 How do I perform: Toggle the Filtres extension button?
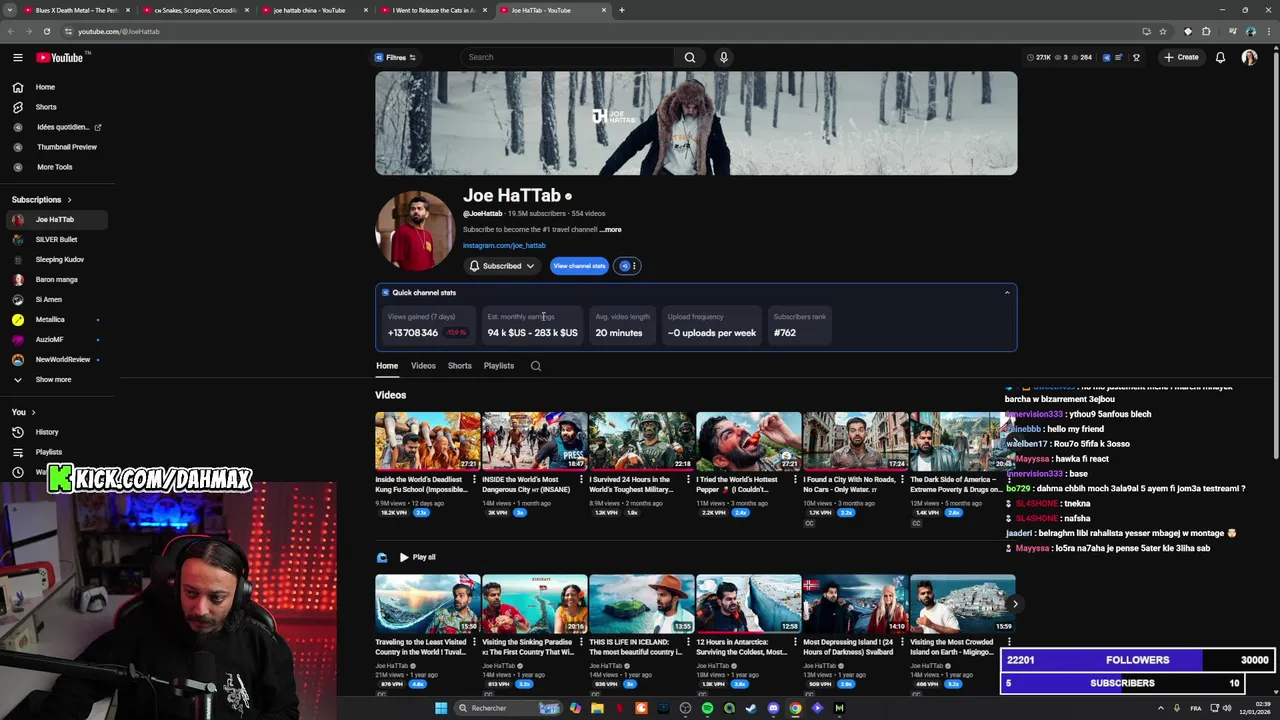(394, 57)
